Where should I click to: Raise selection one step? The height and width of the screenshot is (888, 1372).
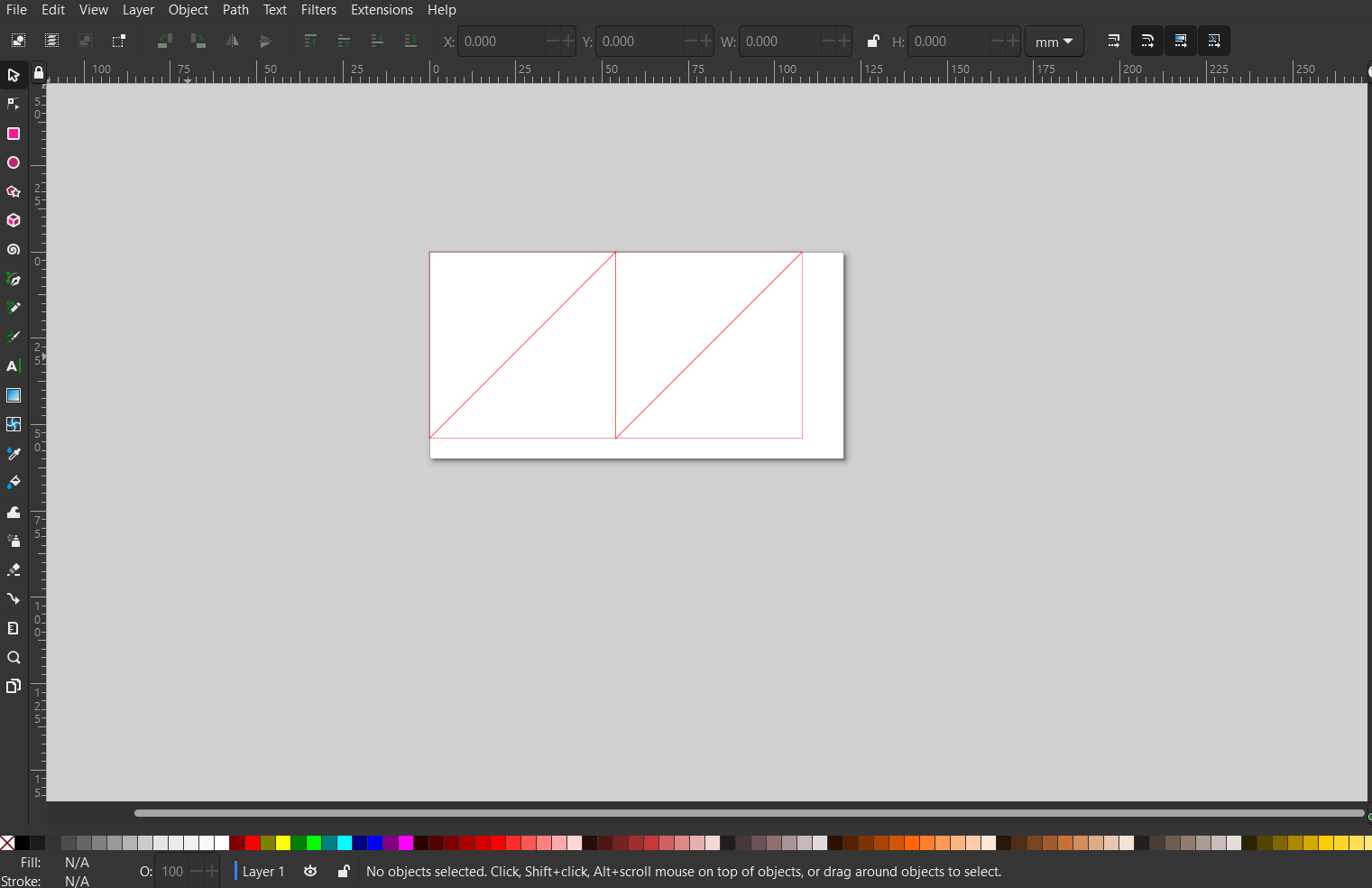point(344,41)
